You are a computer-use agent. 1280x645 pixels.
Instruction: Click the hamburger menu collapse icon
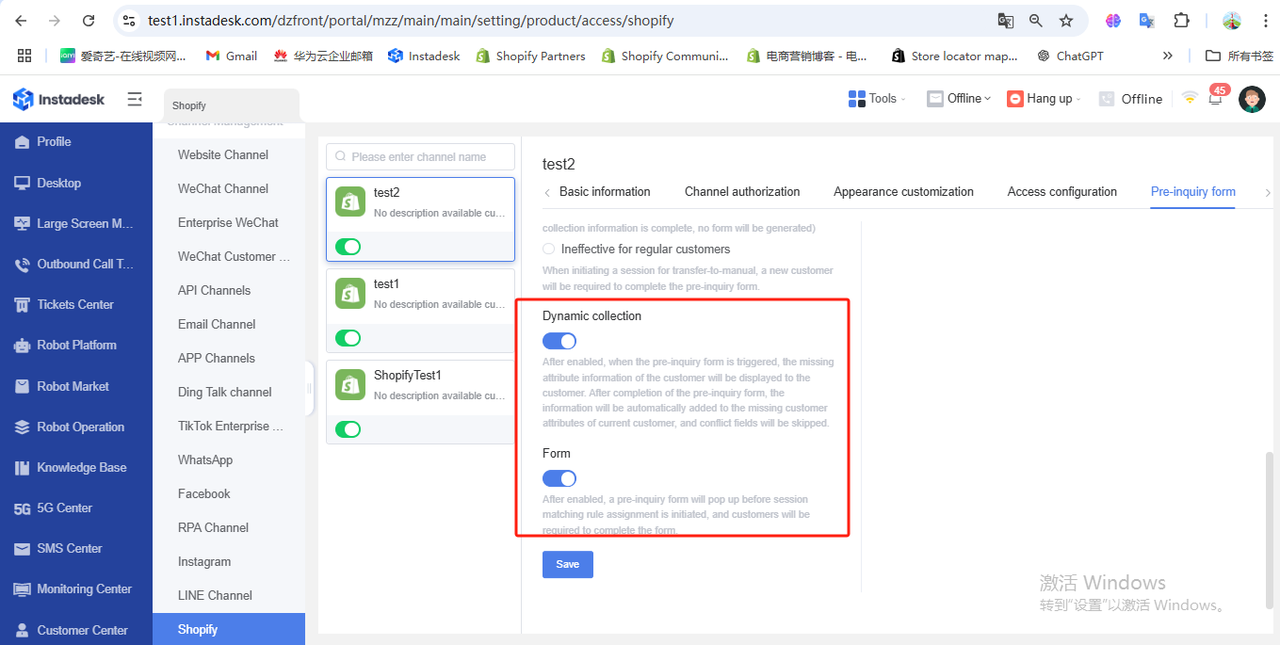tap(135, 99)
